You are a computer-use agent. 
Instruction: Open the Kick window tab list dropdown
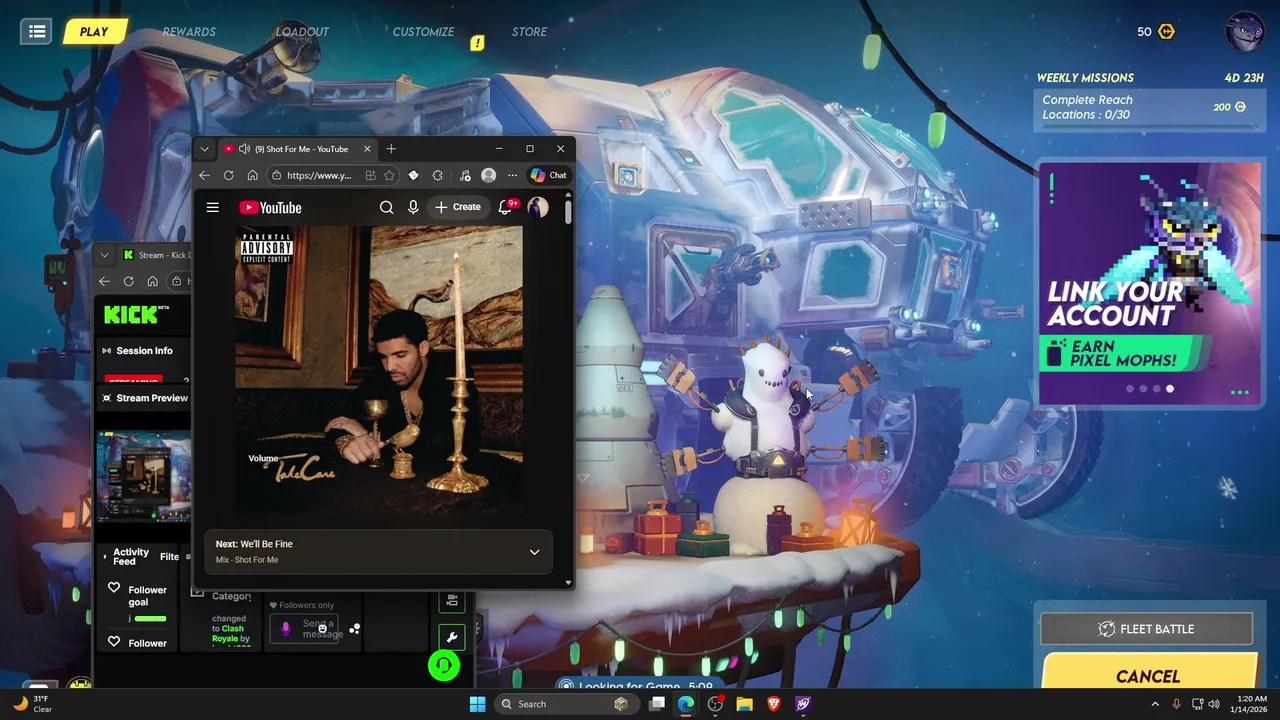104,255
